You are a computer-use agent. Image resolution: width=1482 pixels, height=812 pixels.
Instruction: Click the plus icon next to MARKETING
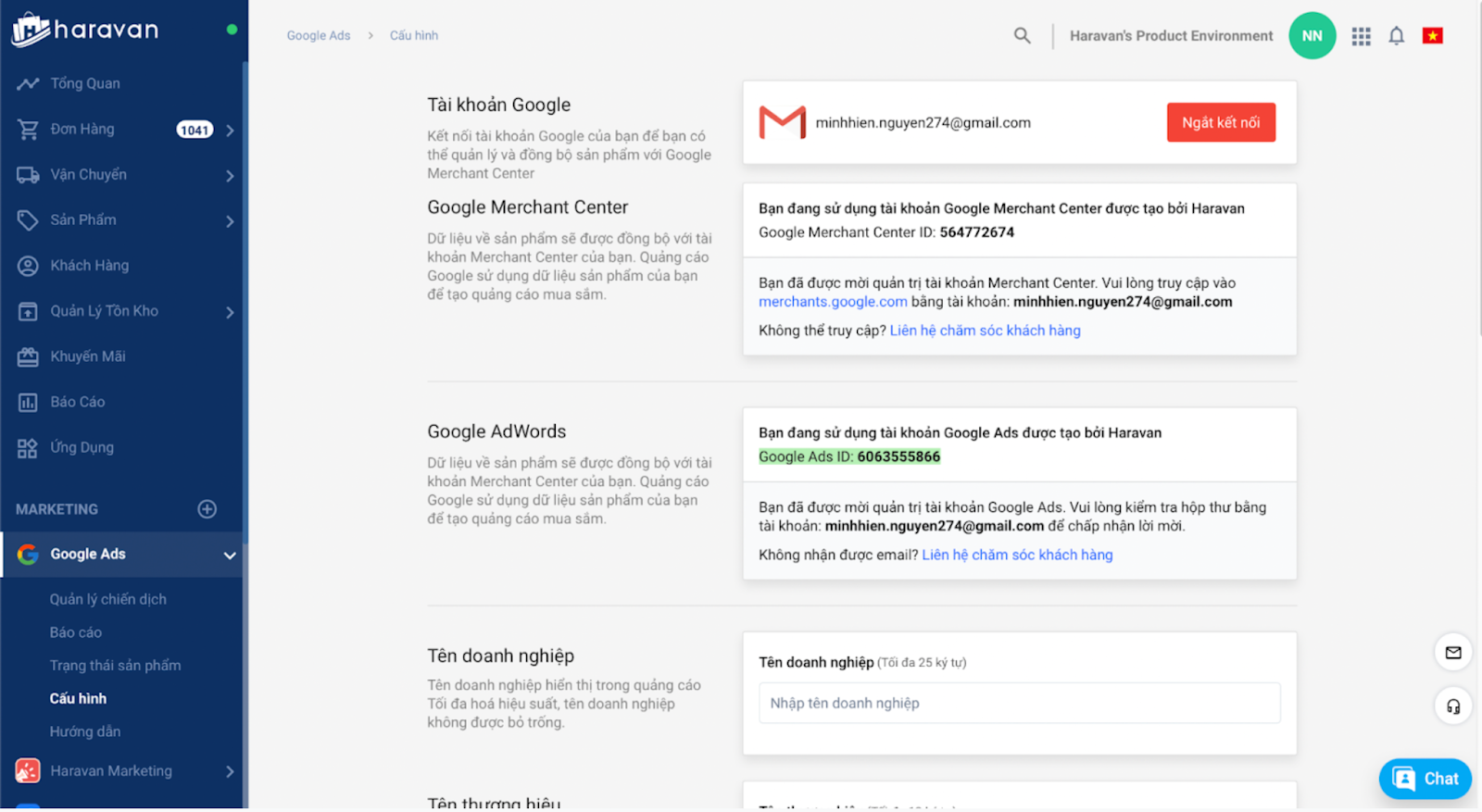coord(207,509)
